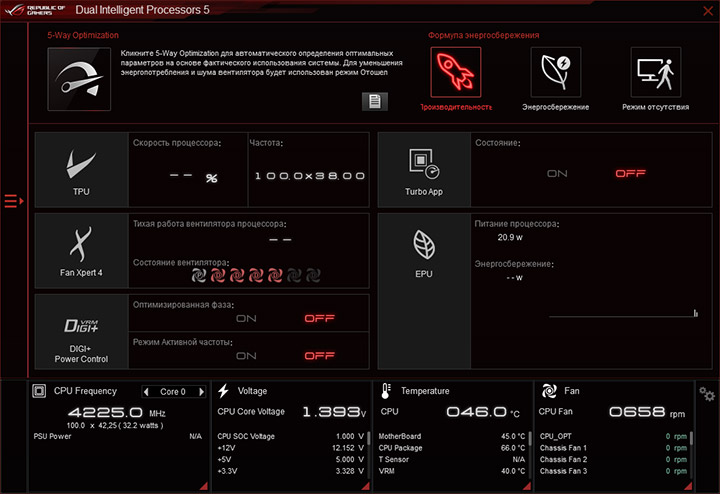720x494 pixels.
Task: Click the Fan monitor icon
Action: (x=549, y=391)
